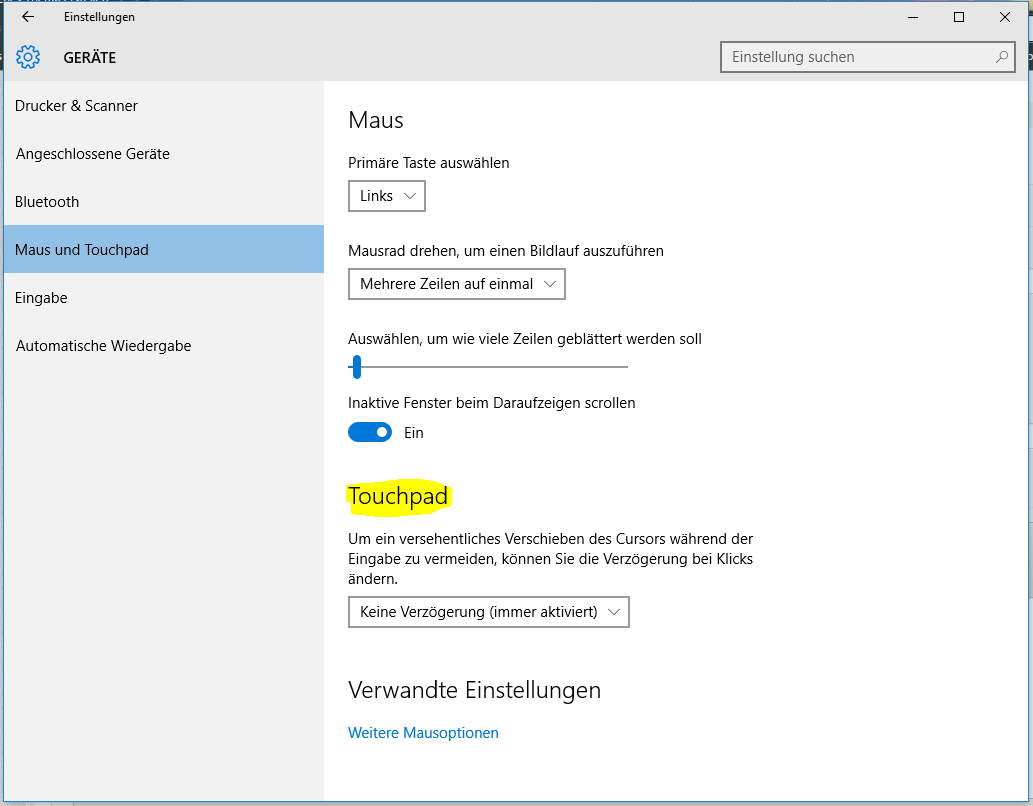
Task: Close the Einstellungen window
Action: pyautogui.click(x=1004, y=17)
